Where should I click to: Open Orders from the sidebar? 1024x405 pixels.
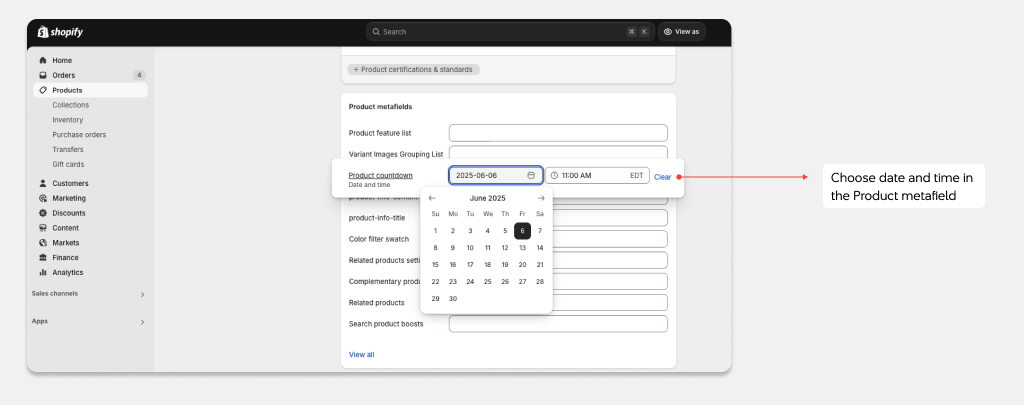63,75
